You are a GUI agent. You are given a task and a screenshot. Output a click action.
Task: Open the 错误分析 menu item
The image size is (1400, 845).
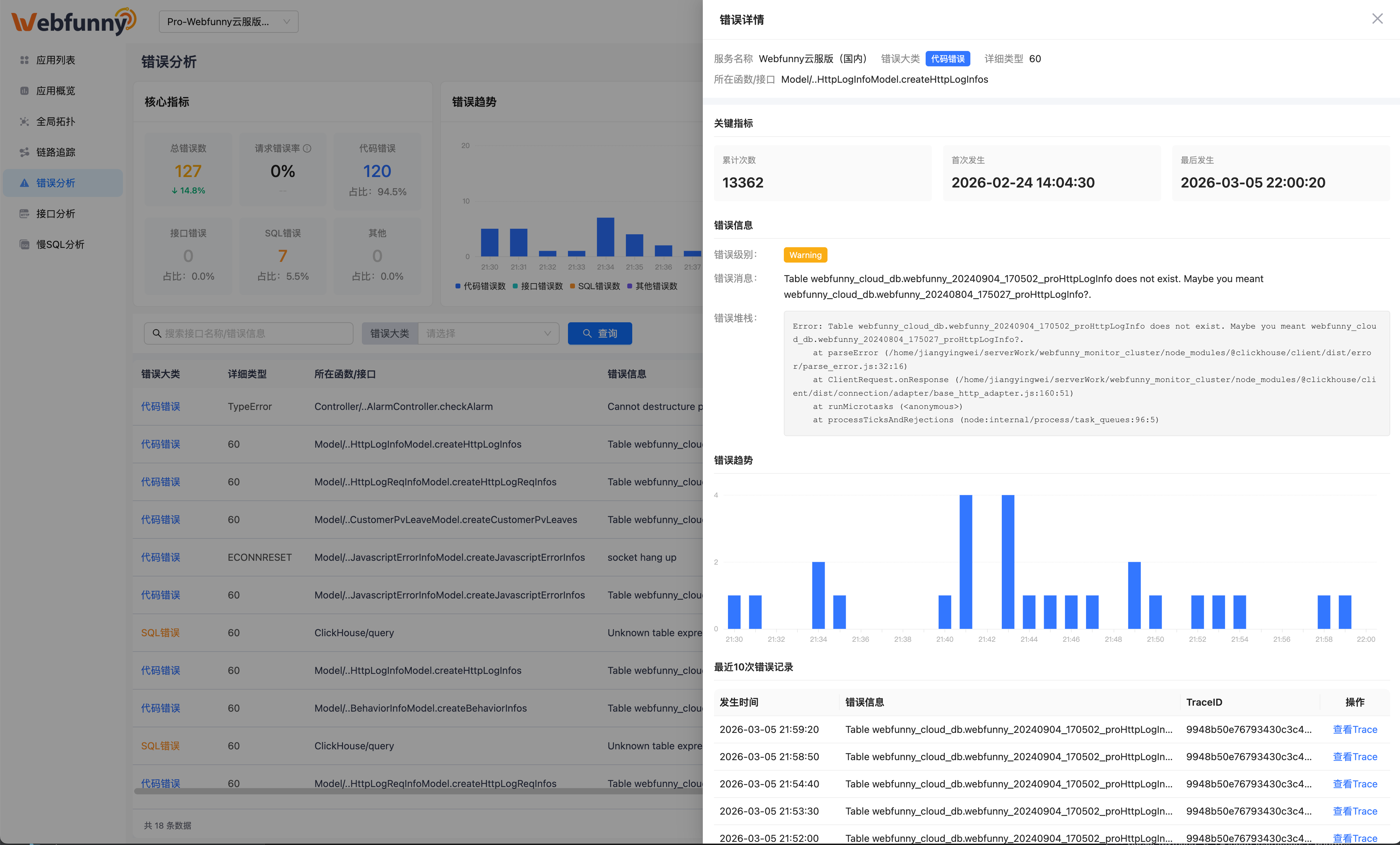pyautogui.click(x=56, y=183)
